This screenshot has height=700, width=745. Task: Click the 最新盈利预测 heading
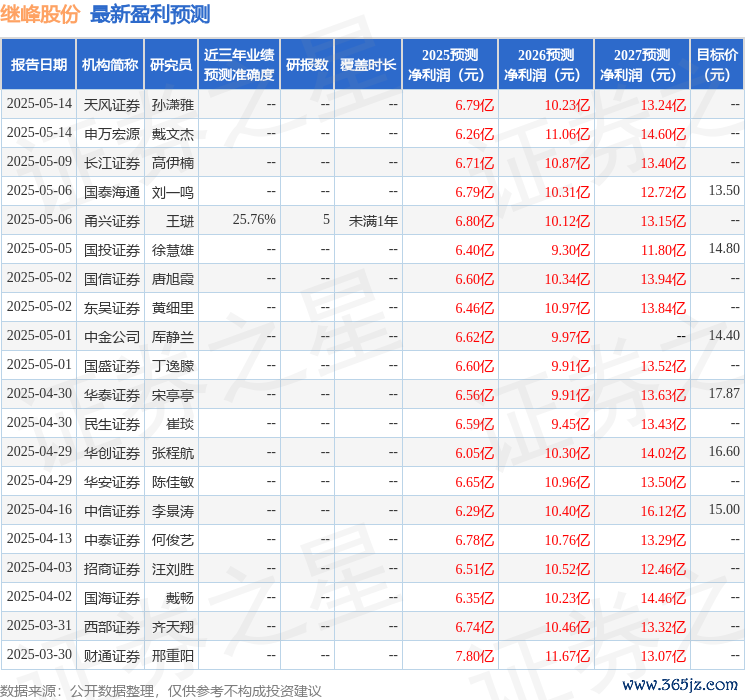(x=150, y=15)
